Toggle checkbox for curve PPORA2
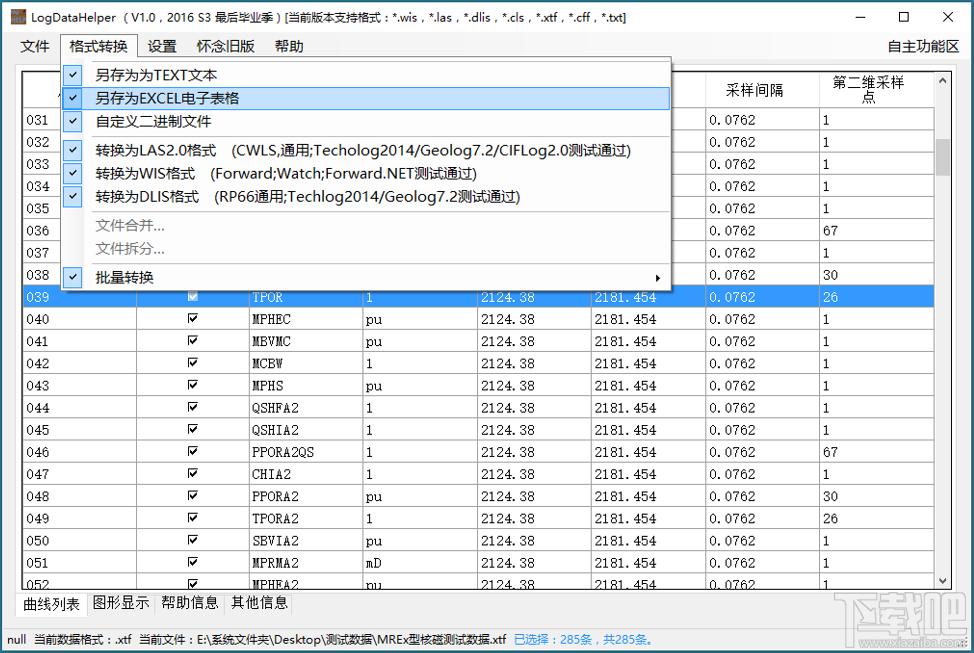The width and height of the screenshot is (974, 653). pyautogui.click(x=193, y=496)
